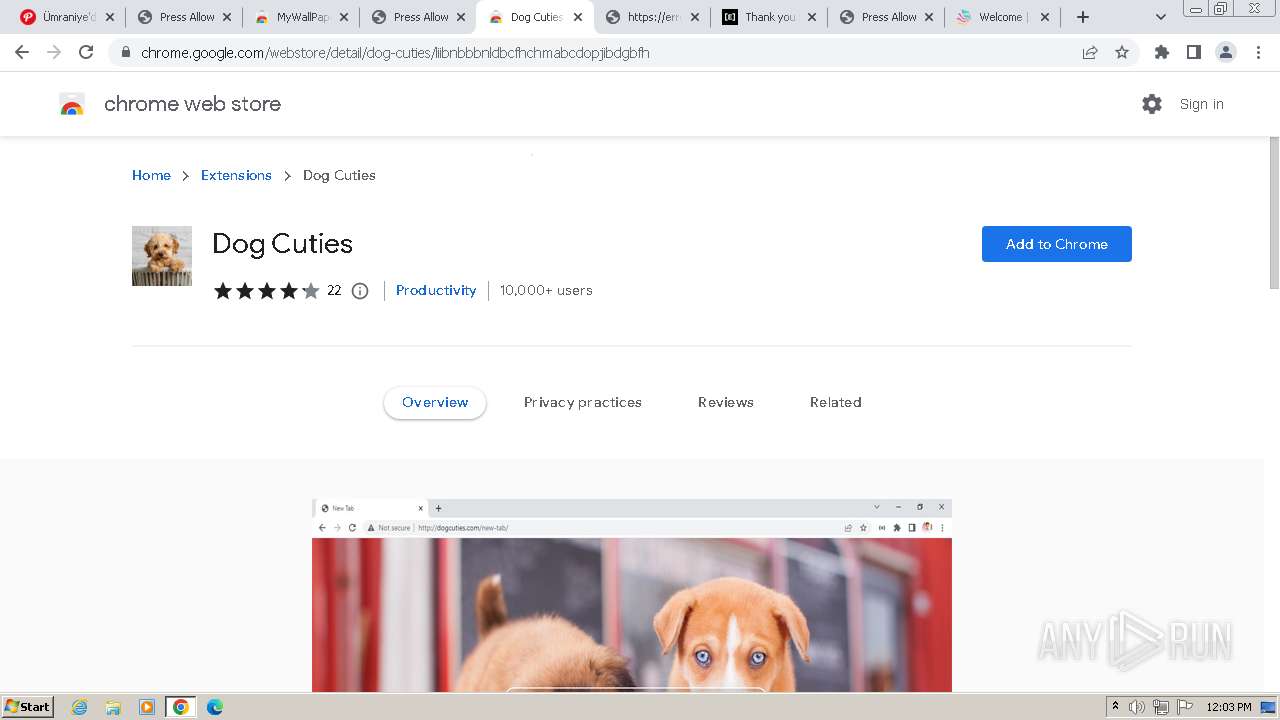Viewport: 1280px width, 720px height.
Task: Reload the page
Action: pos(86,52)
